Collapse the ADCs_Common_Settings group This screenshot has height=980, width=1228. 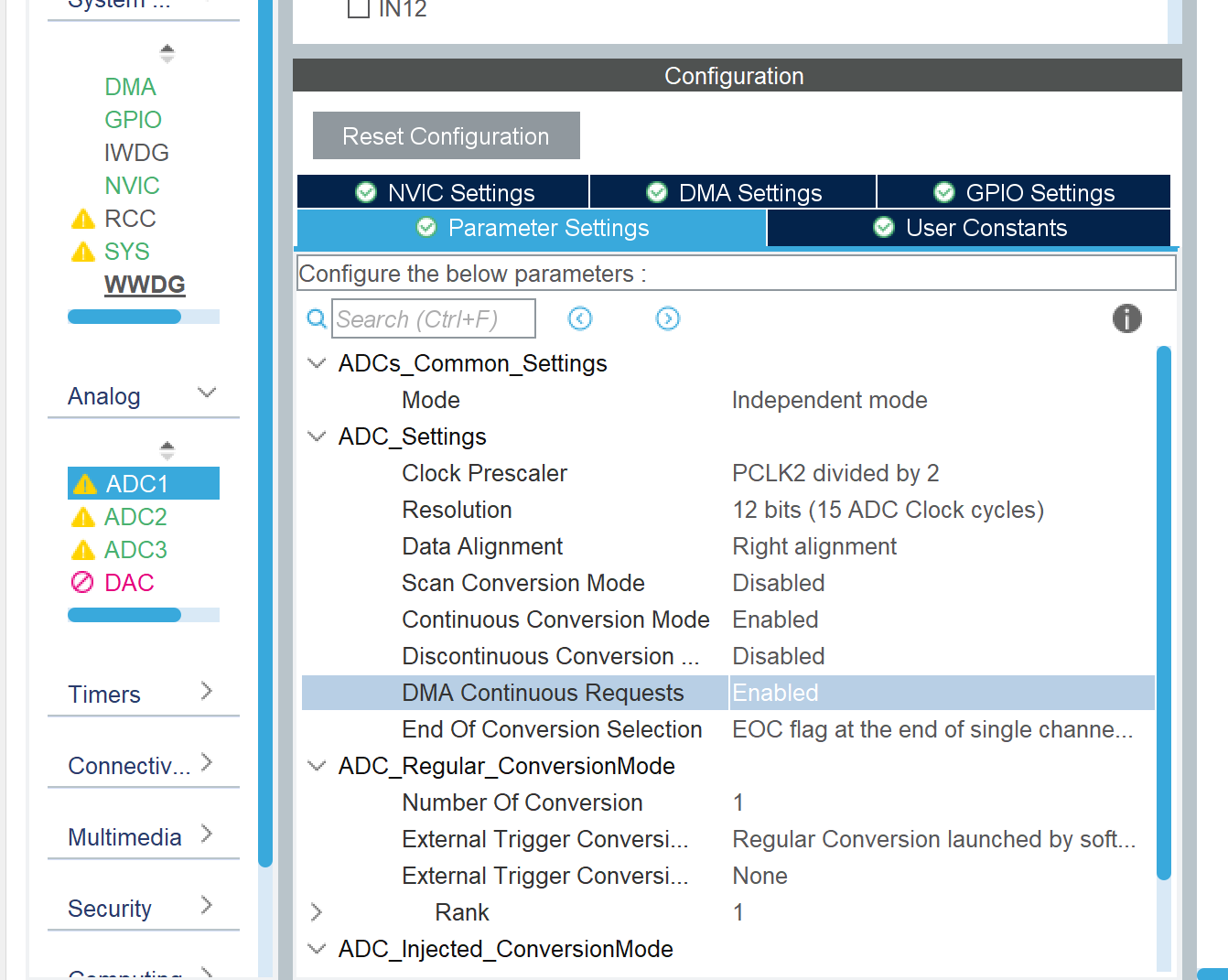click(317, 363)
